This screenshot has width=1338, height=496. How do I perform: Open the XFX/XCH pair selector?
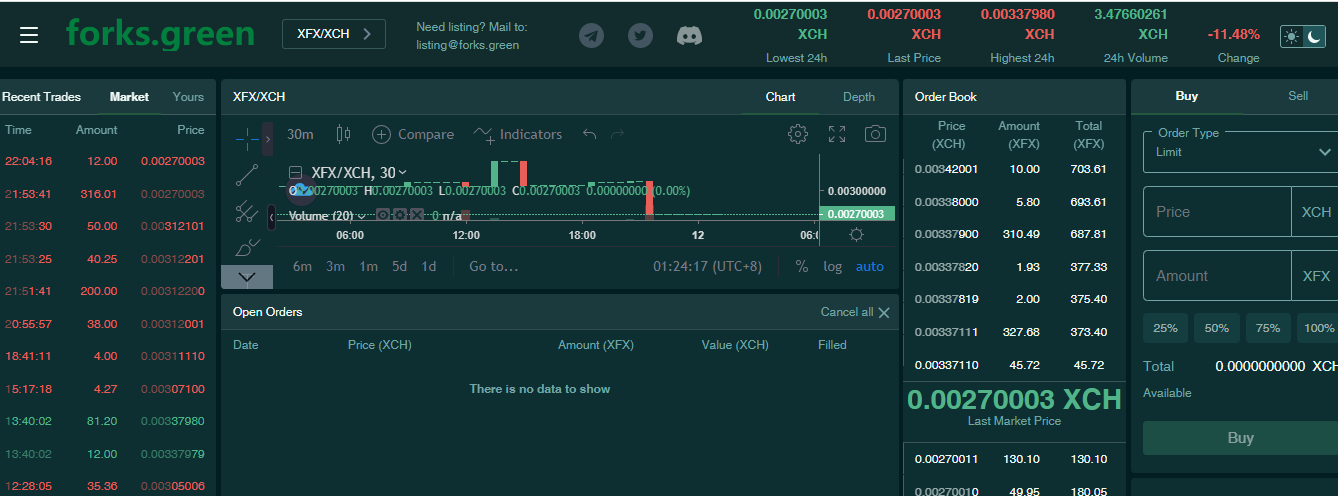click(333, 34)
